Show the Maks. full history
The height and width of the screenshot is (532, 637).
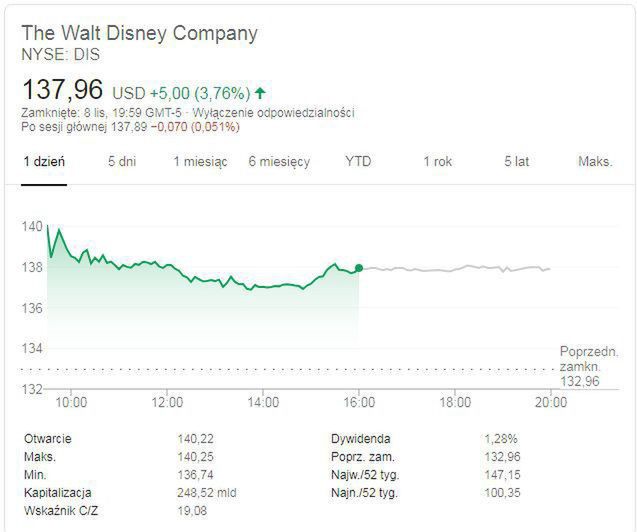point(595,162)
